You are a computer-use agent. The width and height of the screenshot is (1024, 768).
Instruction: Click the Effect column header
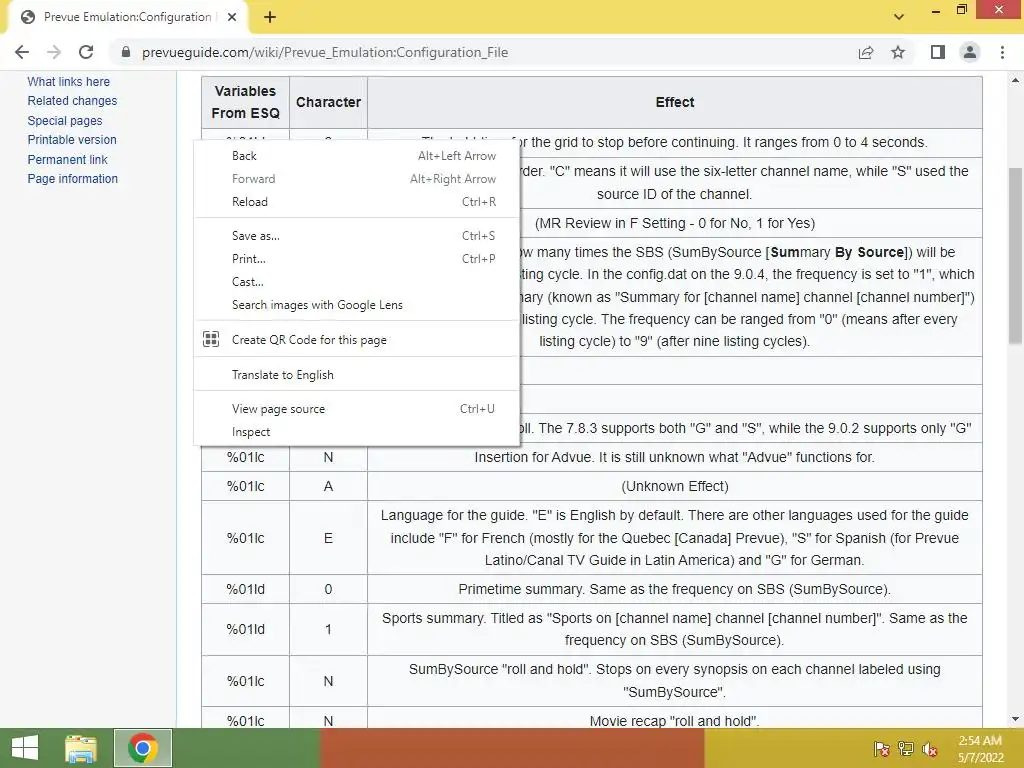[x=675, y=103]
